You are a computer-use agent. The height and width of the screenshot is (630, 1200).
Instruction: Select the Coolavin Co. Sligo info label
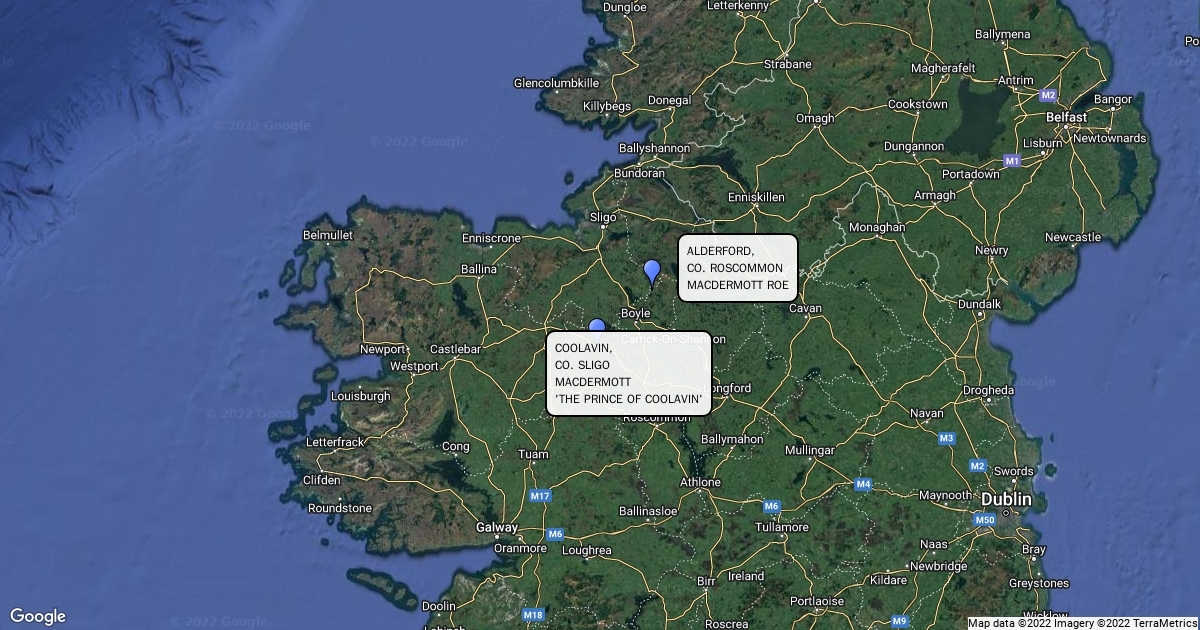click(629, 373)
